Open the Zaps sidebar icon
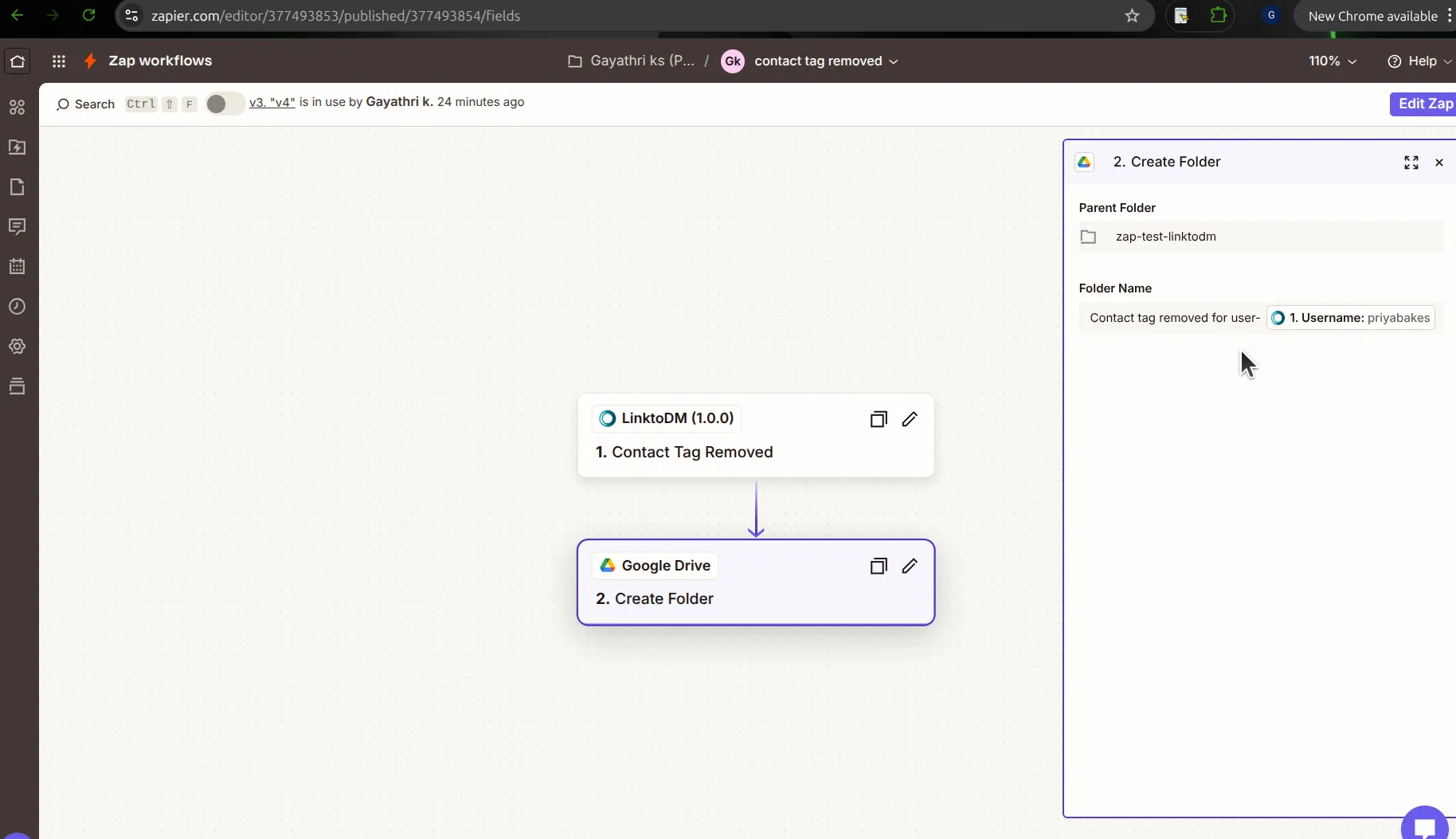Viewport: 1456px width, 839px height. tap(17, 147)
